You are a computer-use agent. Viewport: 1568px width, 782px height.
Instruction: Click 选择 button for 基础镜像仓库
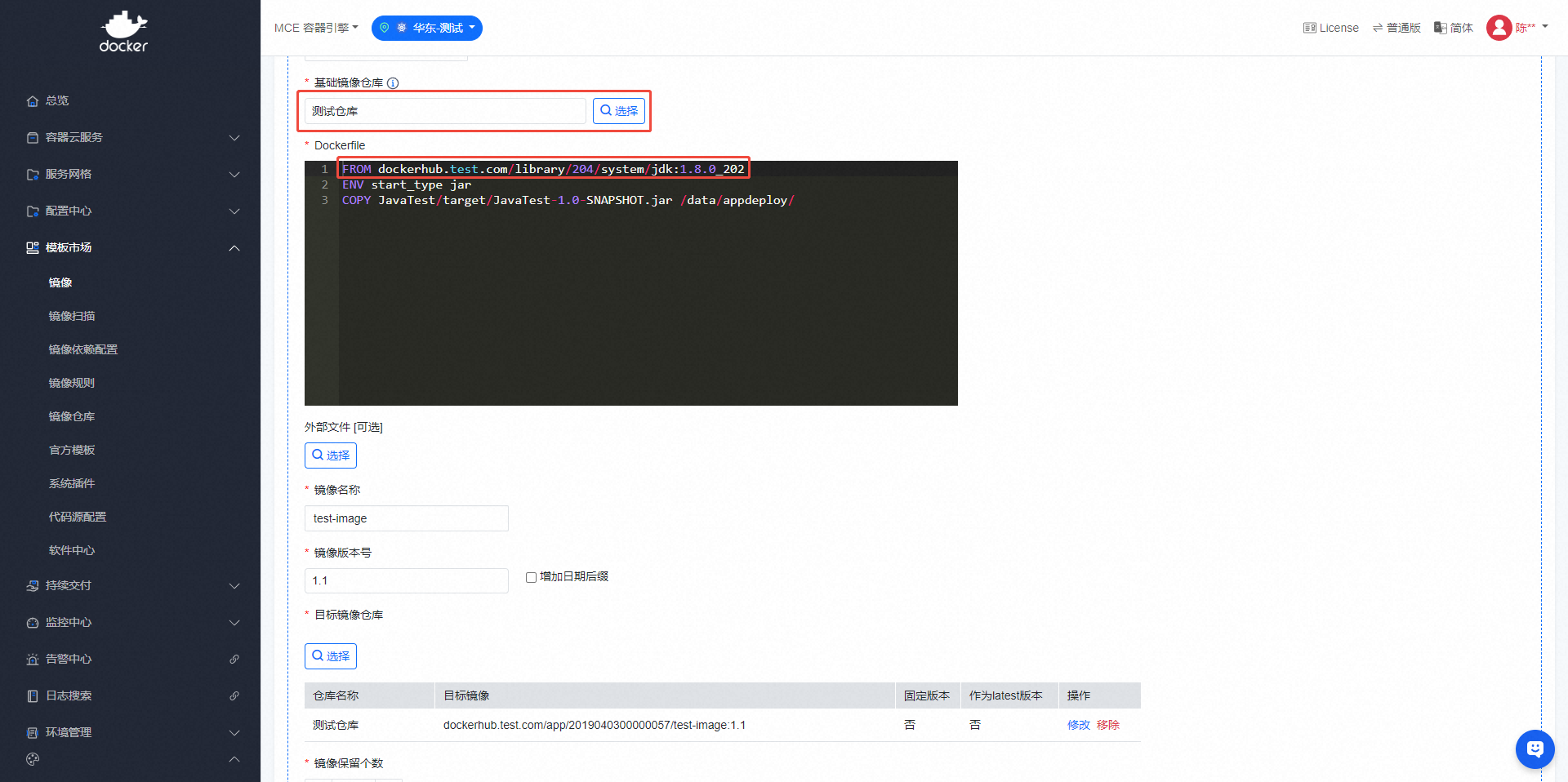coord(619,111)
